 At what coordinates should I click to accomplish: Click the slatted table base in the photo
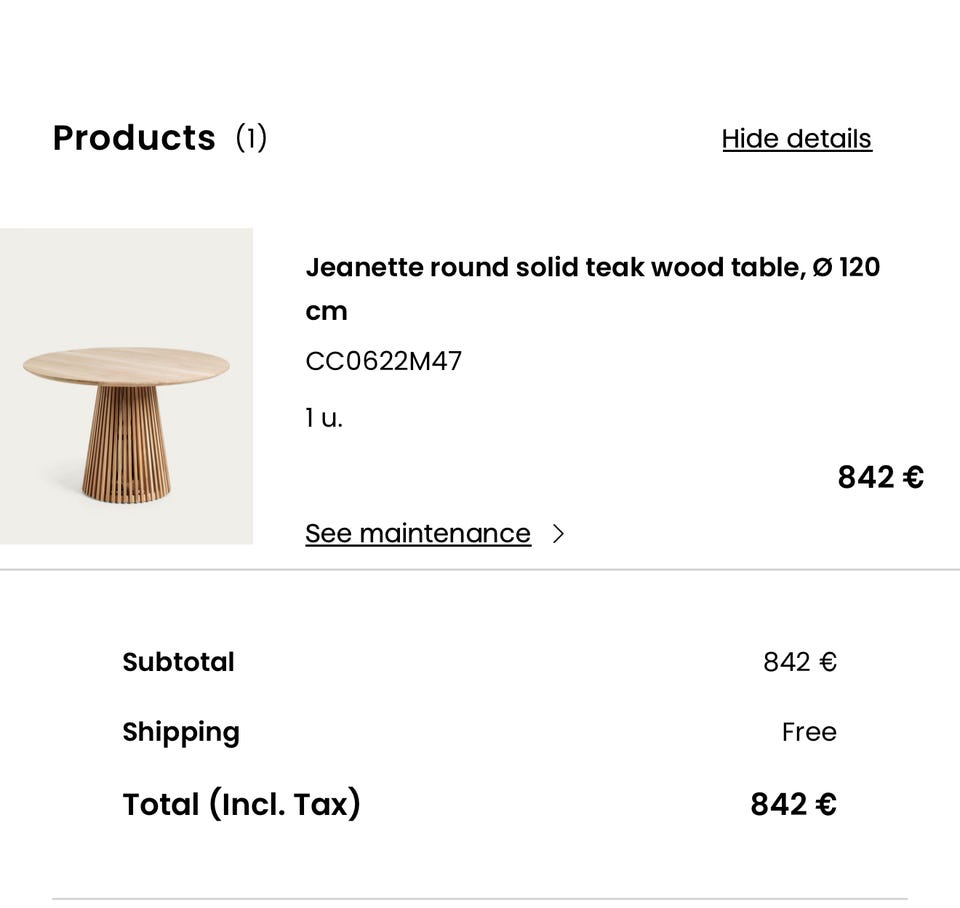point(126,445)
